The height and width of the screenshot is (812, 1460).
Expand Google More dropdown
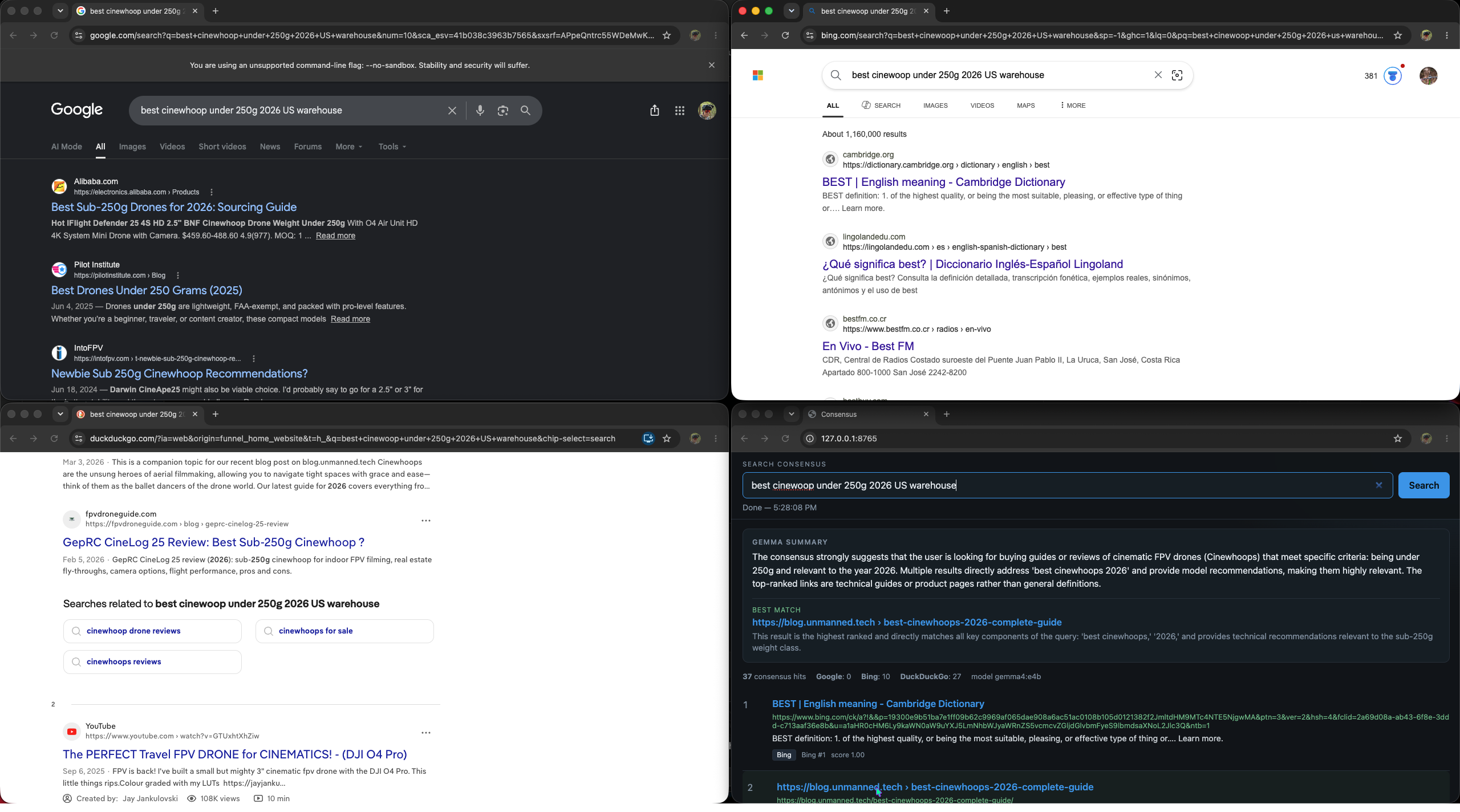[x=348, y=147]
